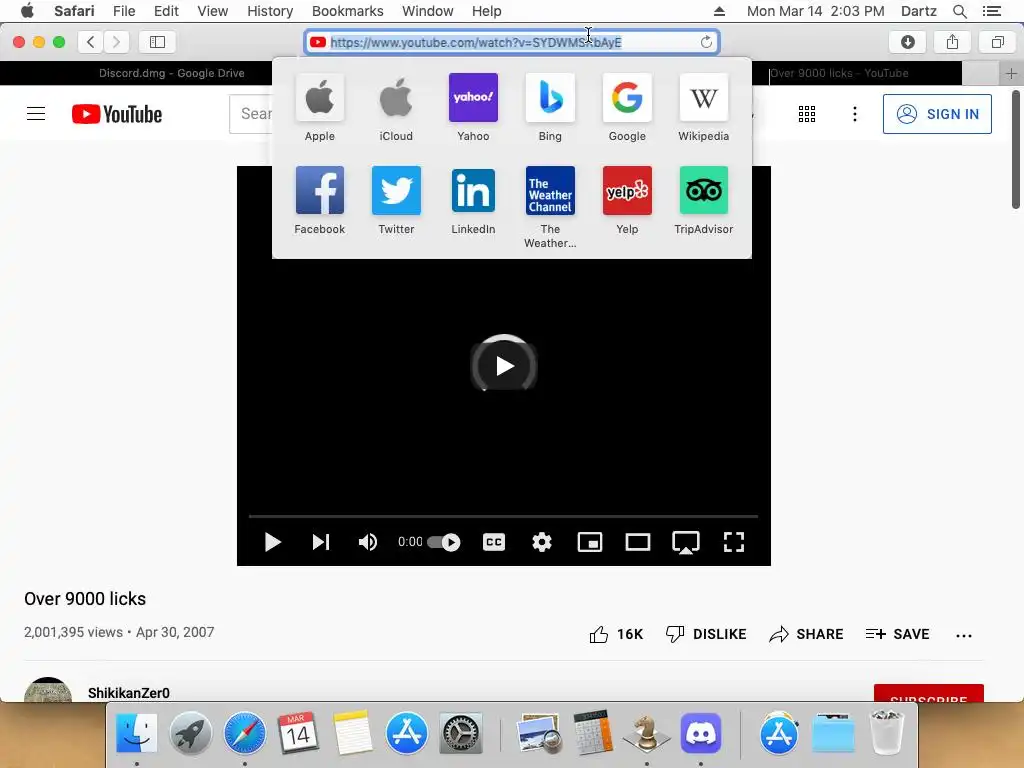This screenshot has width=1024, height=768.
Task: Open the Bing favorite icon
Action: pyautogui.click(x=550, y=98)
